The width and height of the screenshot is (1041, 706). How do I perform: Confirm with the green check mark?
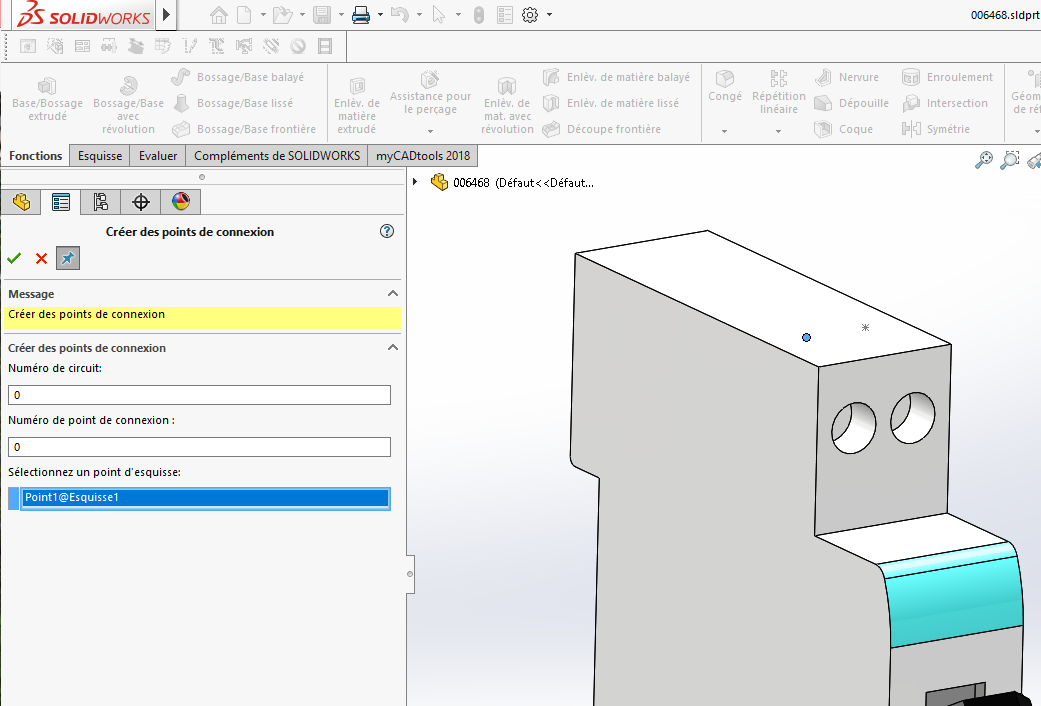(x=14, y=258)
